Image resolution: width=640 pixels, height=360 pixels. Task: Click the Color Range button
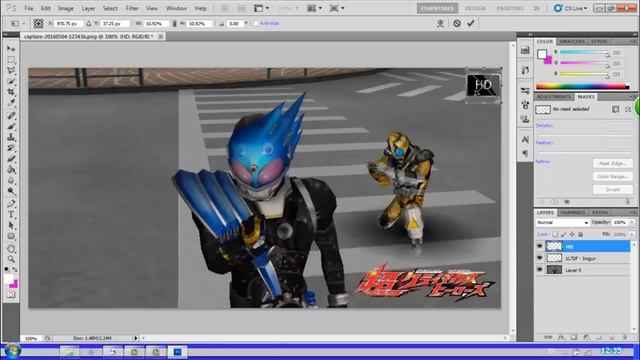[613, 176]
